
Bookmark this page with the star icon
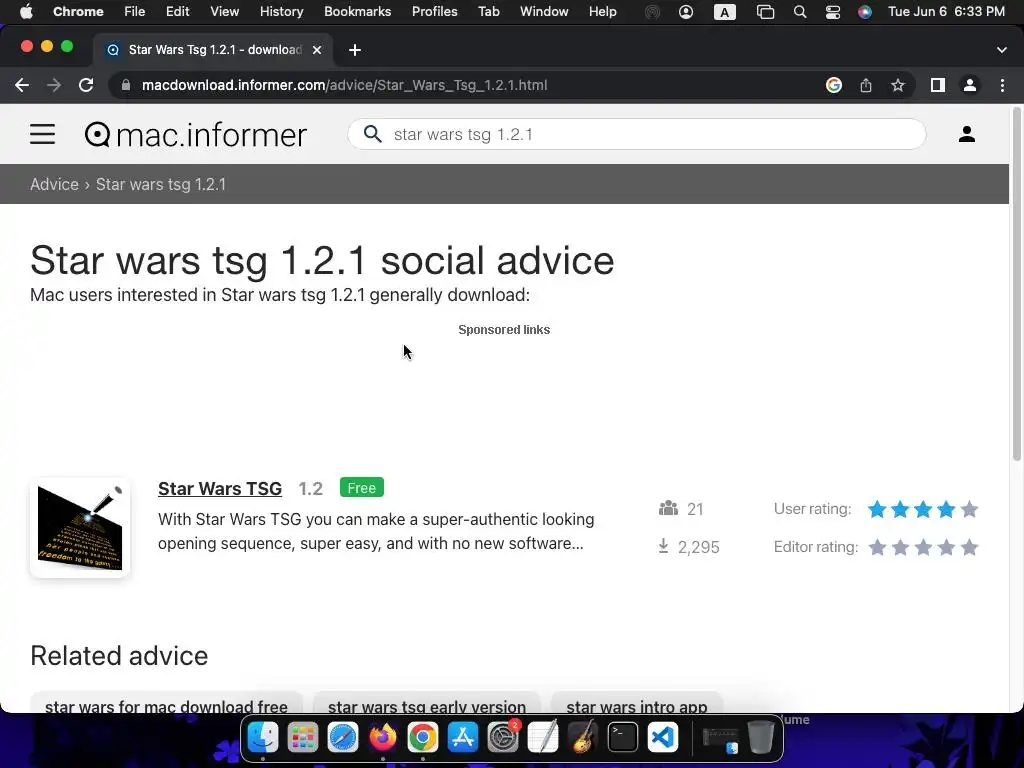(x=898, y=85)
